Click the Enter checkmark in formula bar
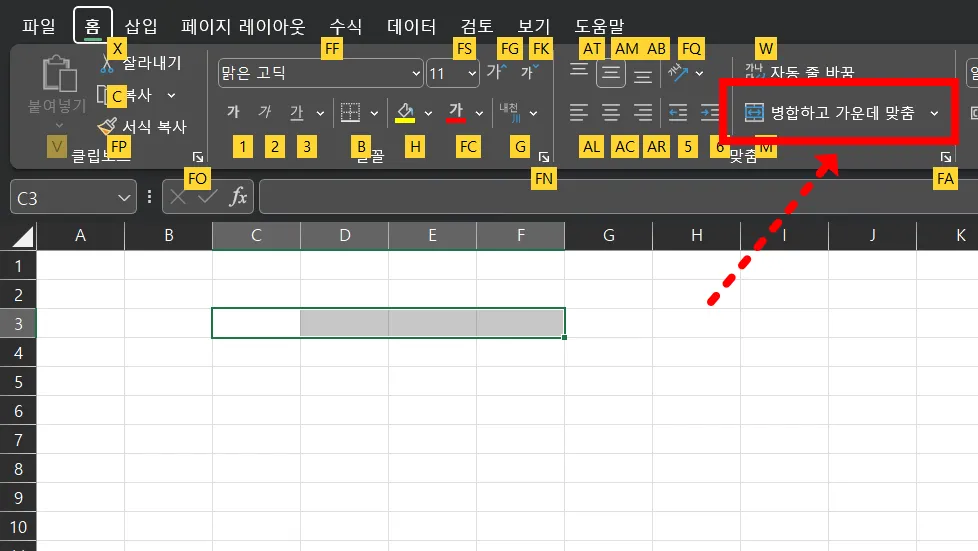This screenshot has height=551, width=978. 207,198
